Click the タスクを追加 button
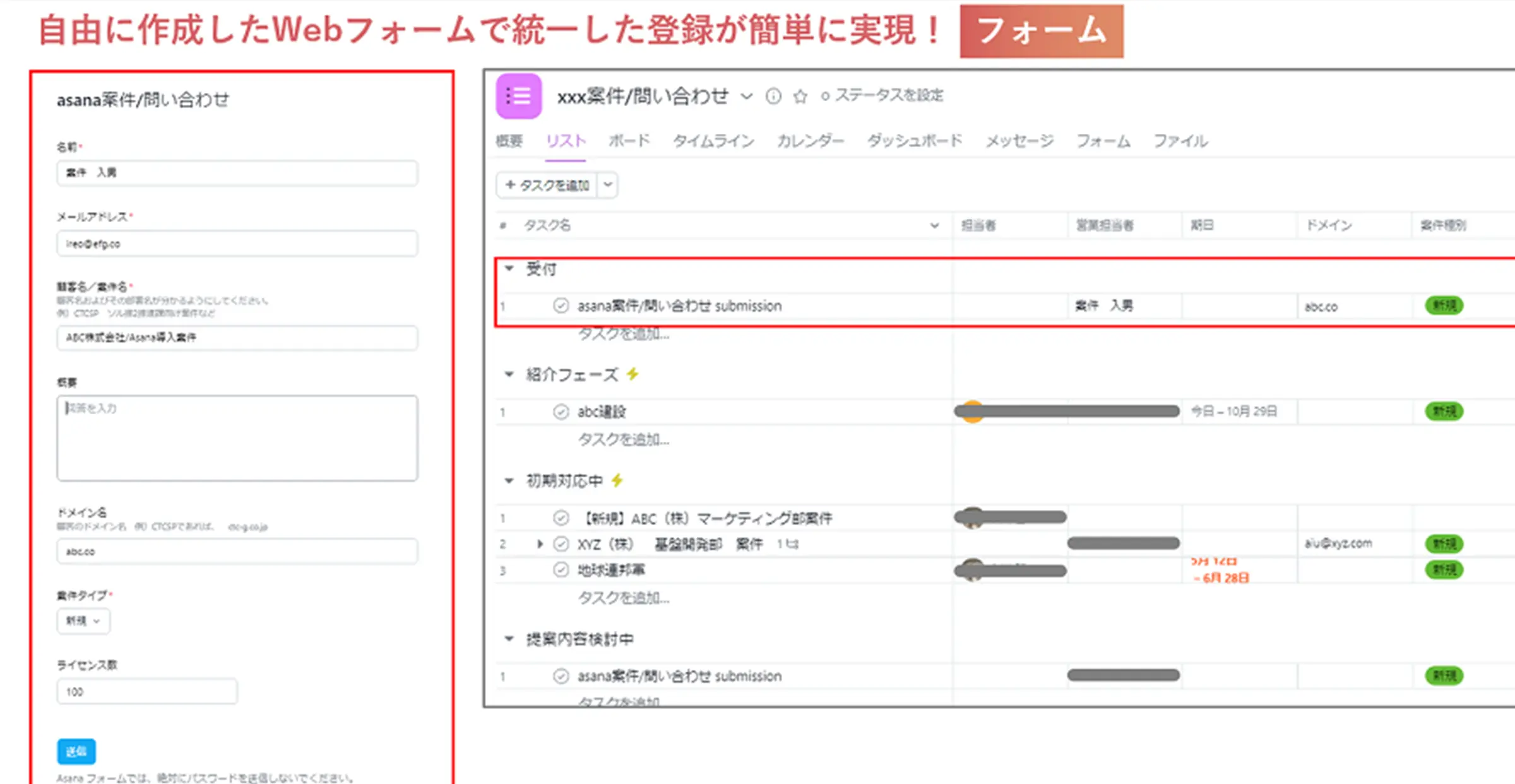Image resolution: width=1515 pixels, height=784 pixels. [547, 185]
